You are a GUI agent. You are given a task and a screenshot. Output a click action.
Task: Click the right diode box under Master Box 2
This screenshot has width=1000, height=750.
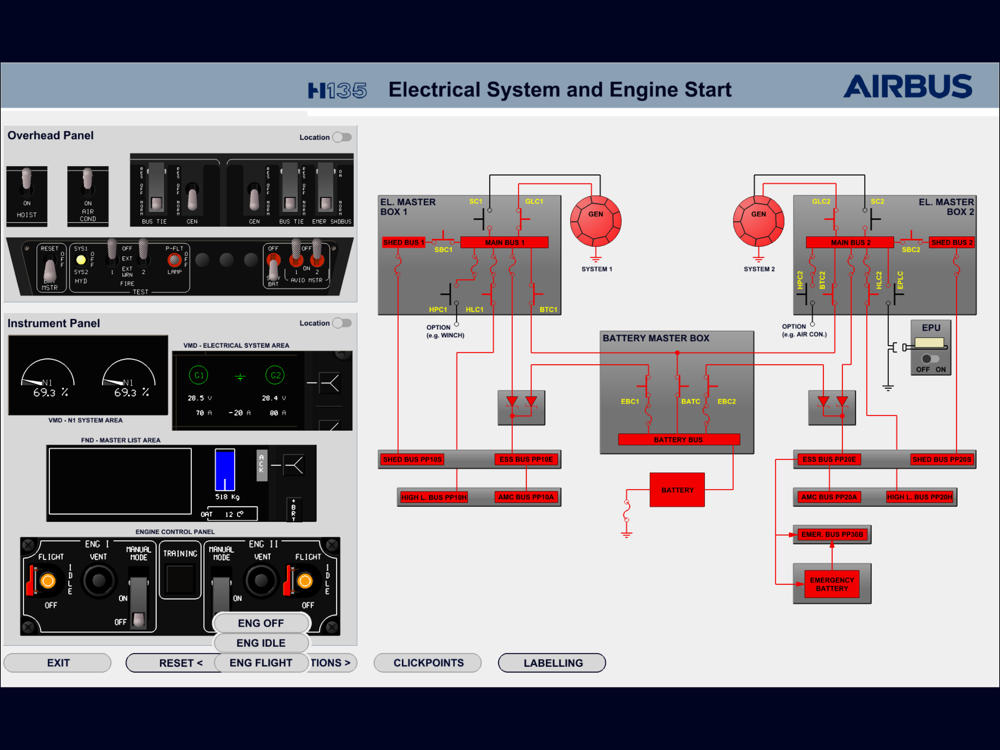tap(832, 408)
